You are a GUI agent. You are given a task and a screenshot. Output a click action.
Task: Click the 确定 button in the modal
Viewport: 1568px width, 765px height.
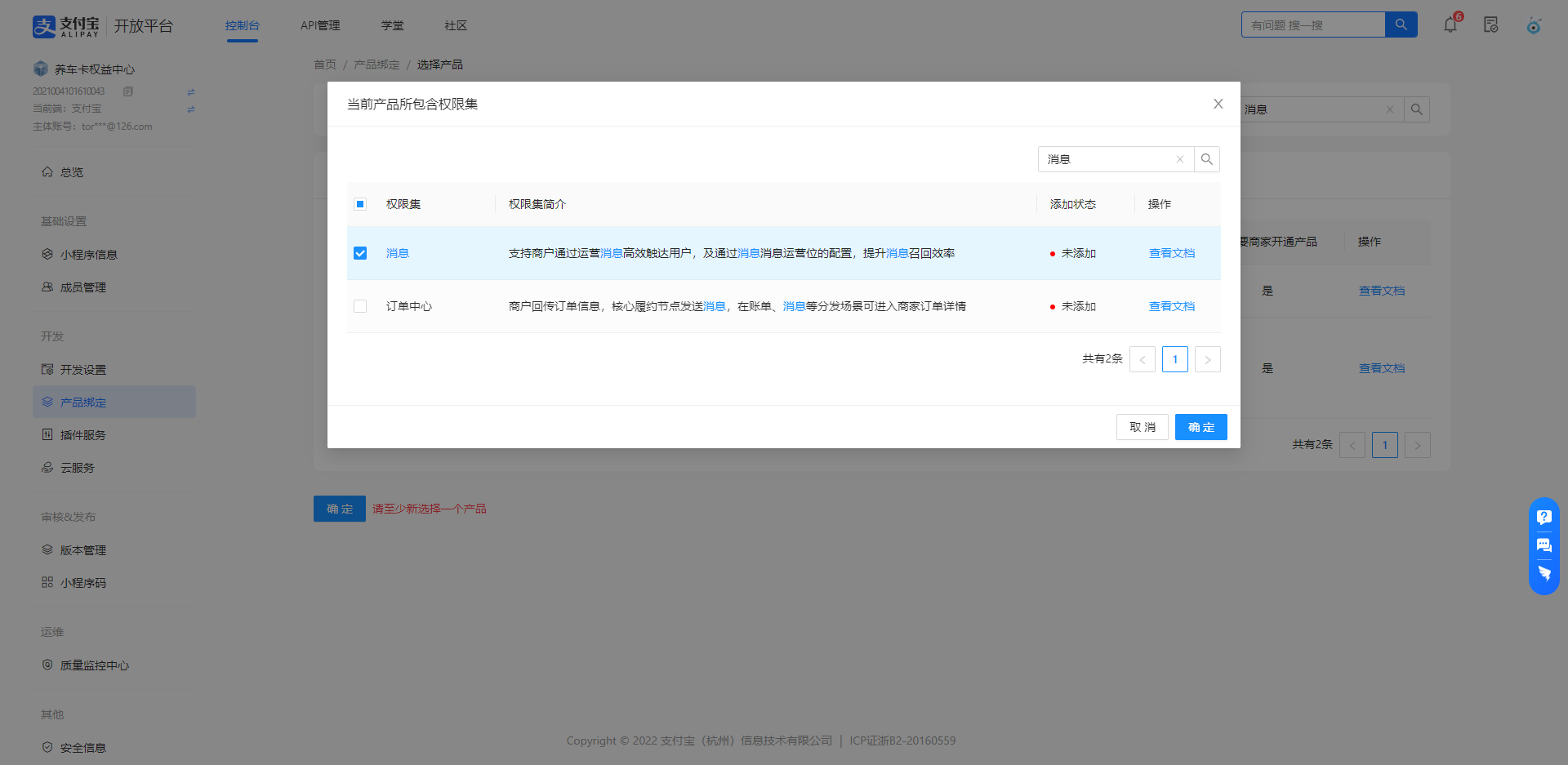point(1200,427)
